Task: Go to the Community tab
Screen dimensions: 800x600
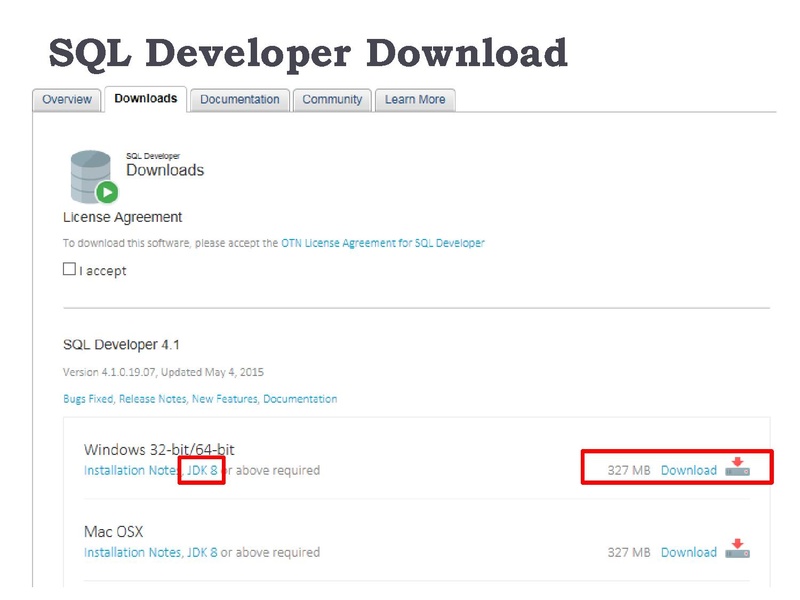Action: pos(332,100)
